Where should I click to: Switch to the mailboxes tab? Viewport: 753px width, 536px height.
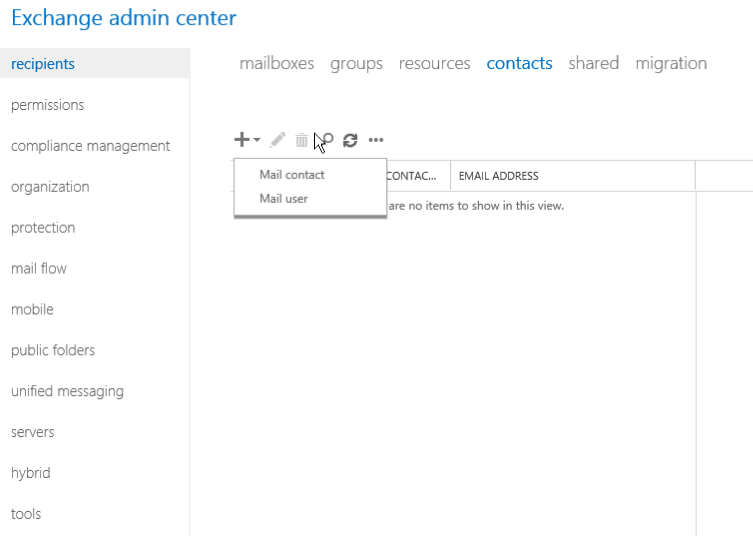tap(277, 63)
